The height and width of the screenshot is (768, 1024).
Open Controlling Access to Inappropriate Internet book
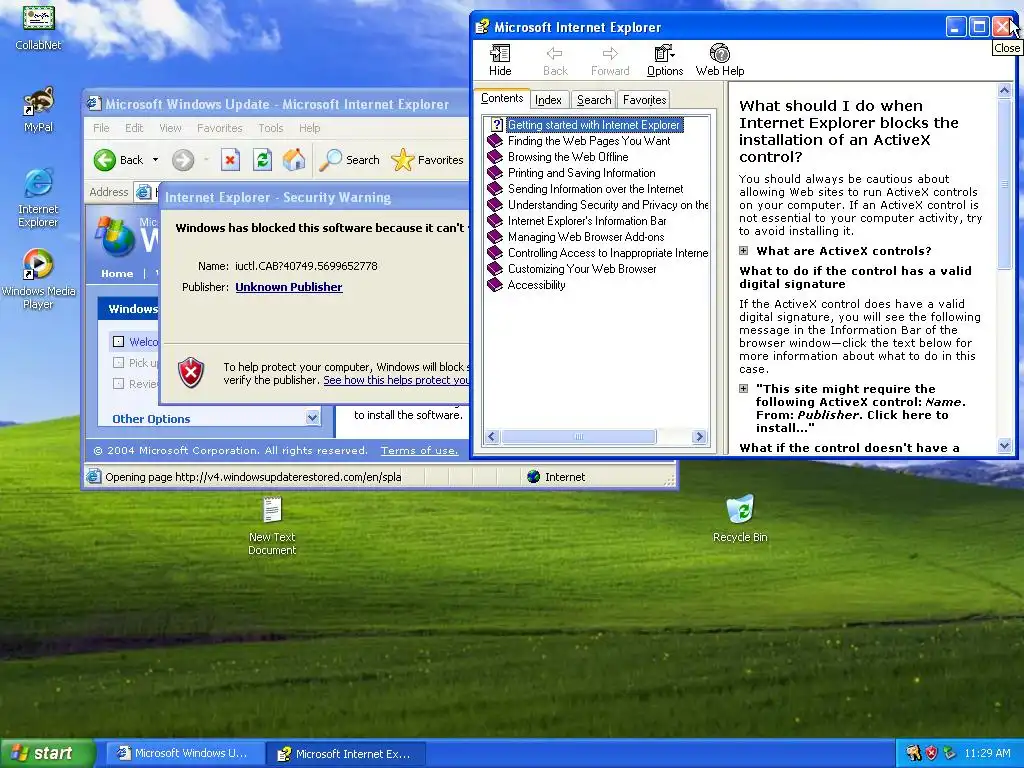pos(598,253)
